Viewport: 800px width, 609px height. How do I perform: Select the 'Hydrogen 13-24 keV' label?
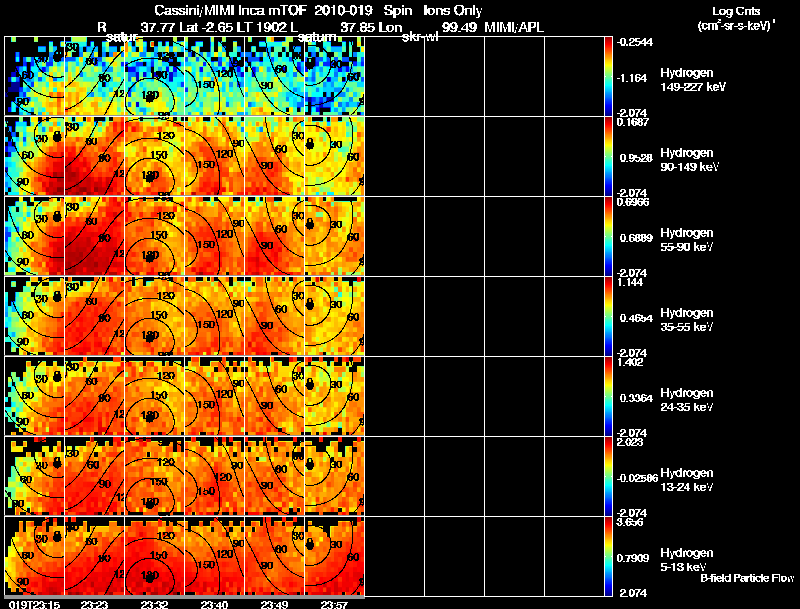687,480
